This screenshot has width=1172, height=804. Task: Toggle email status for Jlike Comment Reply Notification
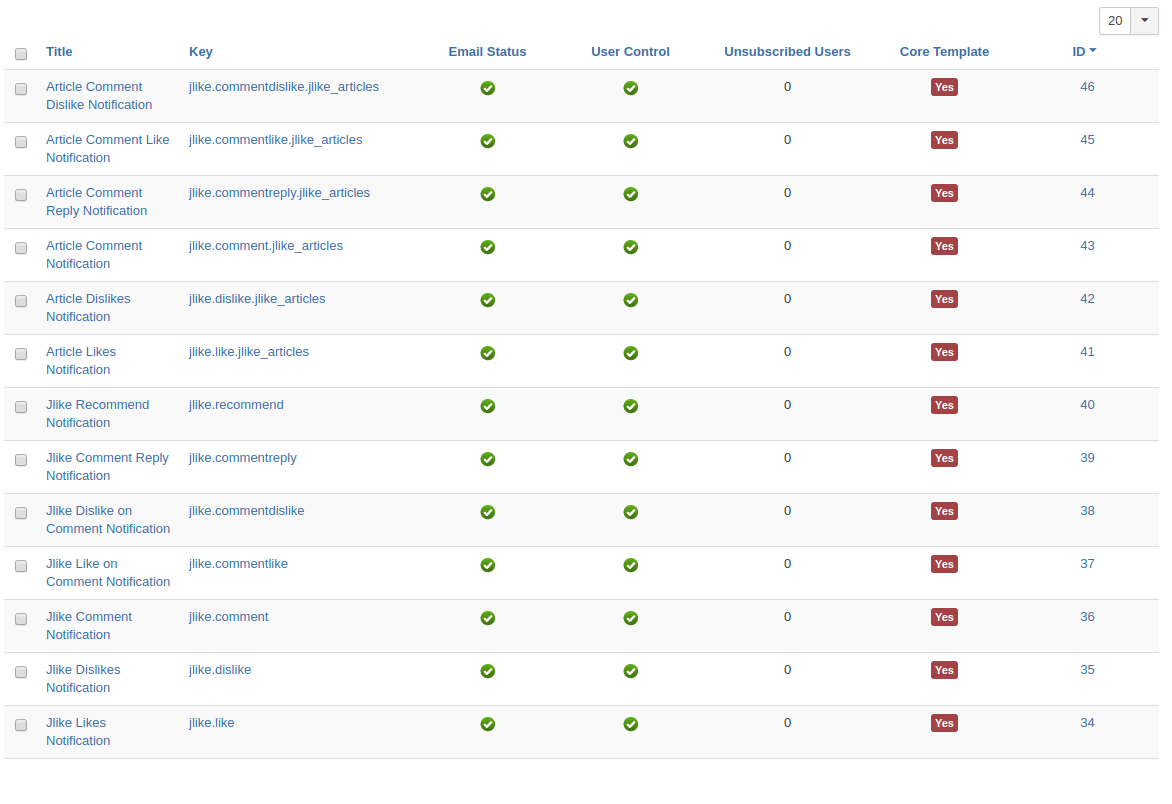pyautogui.click(x=487, y=459)
